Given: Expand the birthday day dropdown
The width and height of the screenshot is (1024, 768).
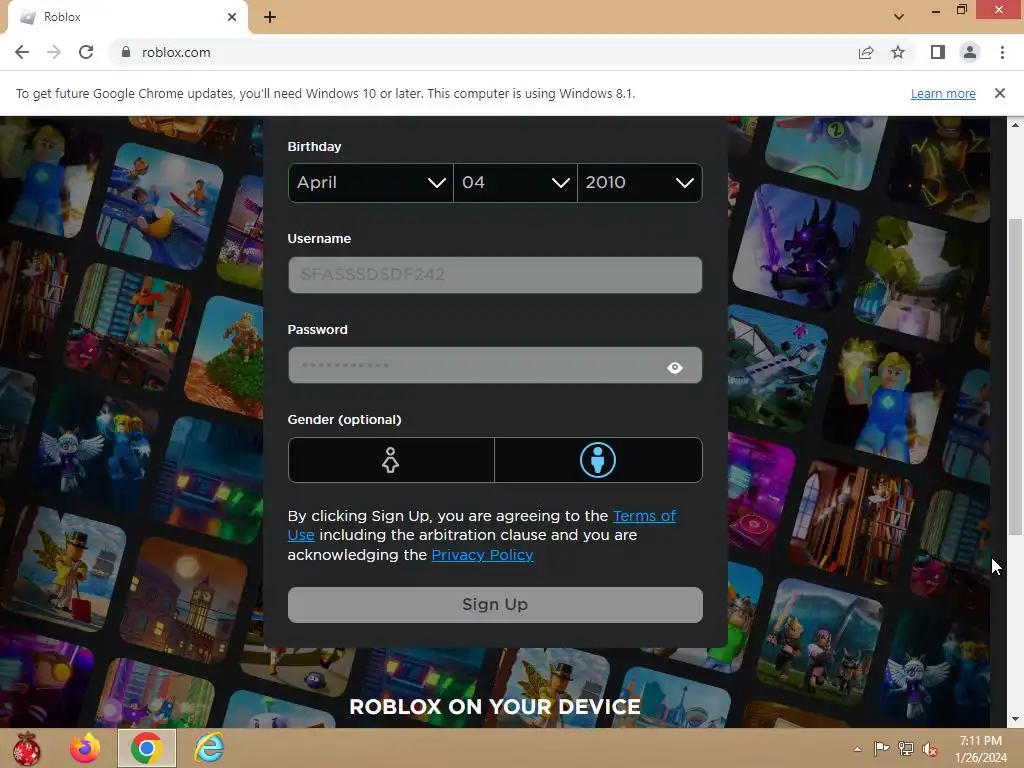Looking at the screenshot, I should pyautogui.click(x=515, y=182).
